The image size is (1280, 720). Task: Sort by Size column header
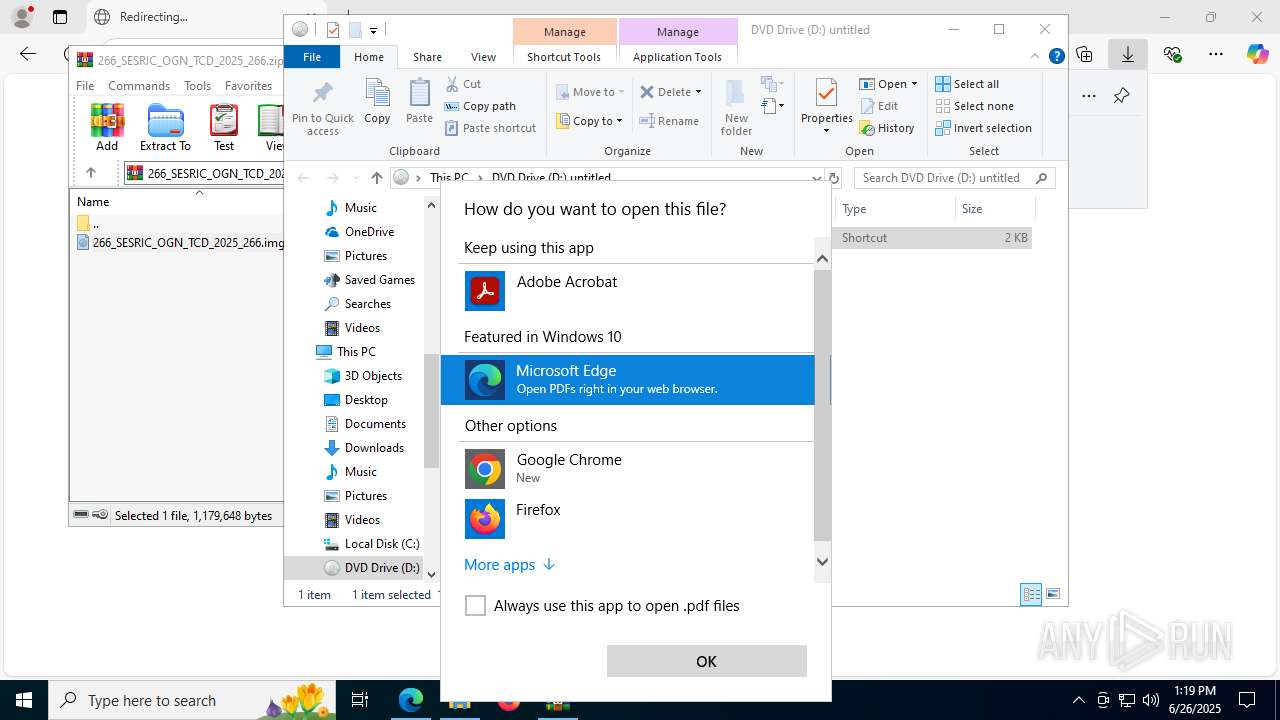994,209
